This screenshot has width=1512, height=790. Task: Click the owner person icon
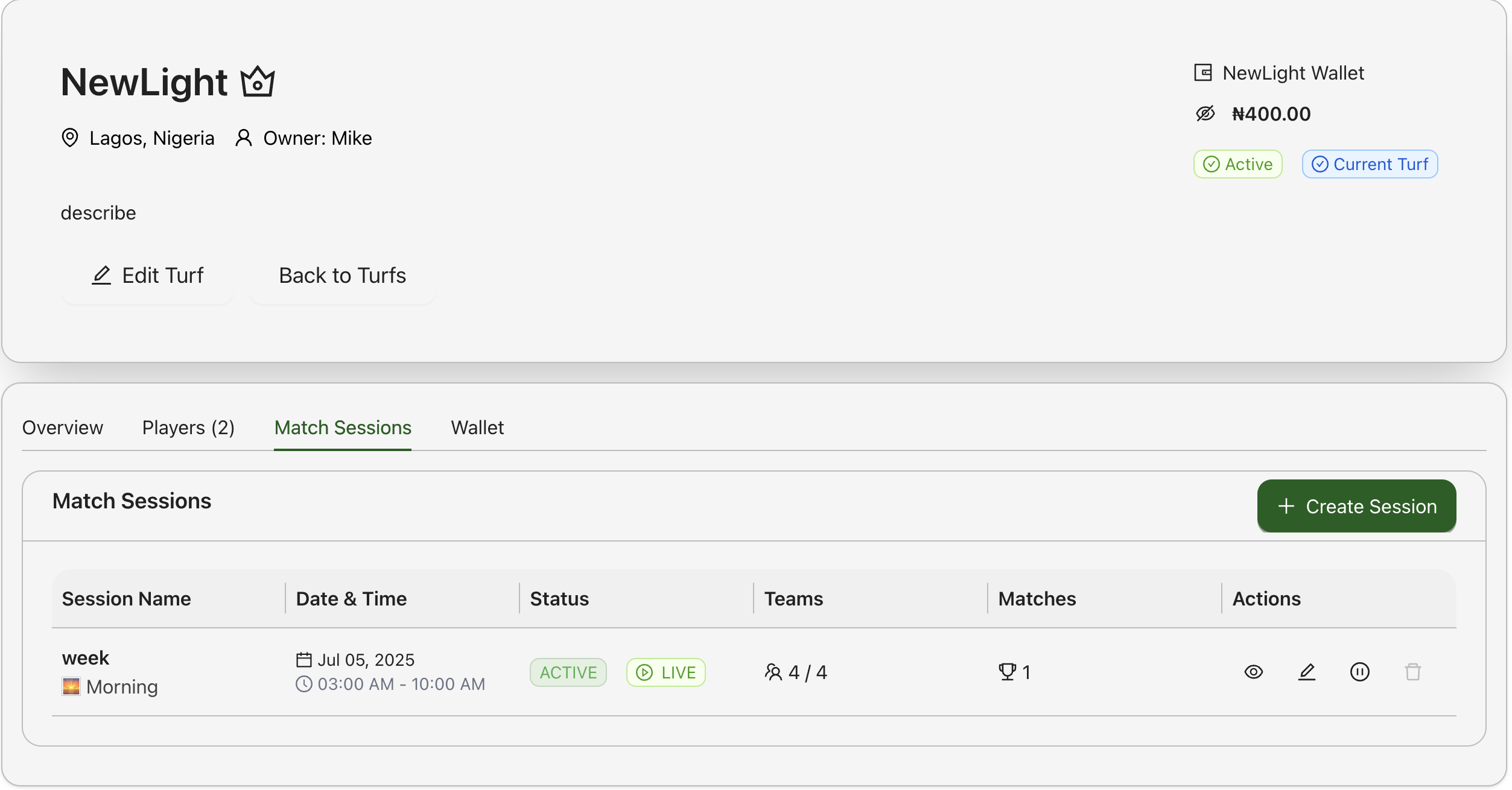[244, 138]
